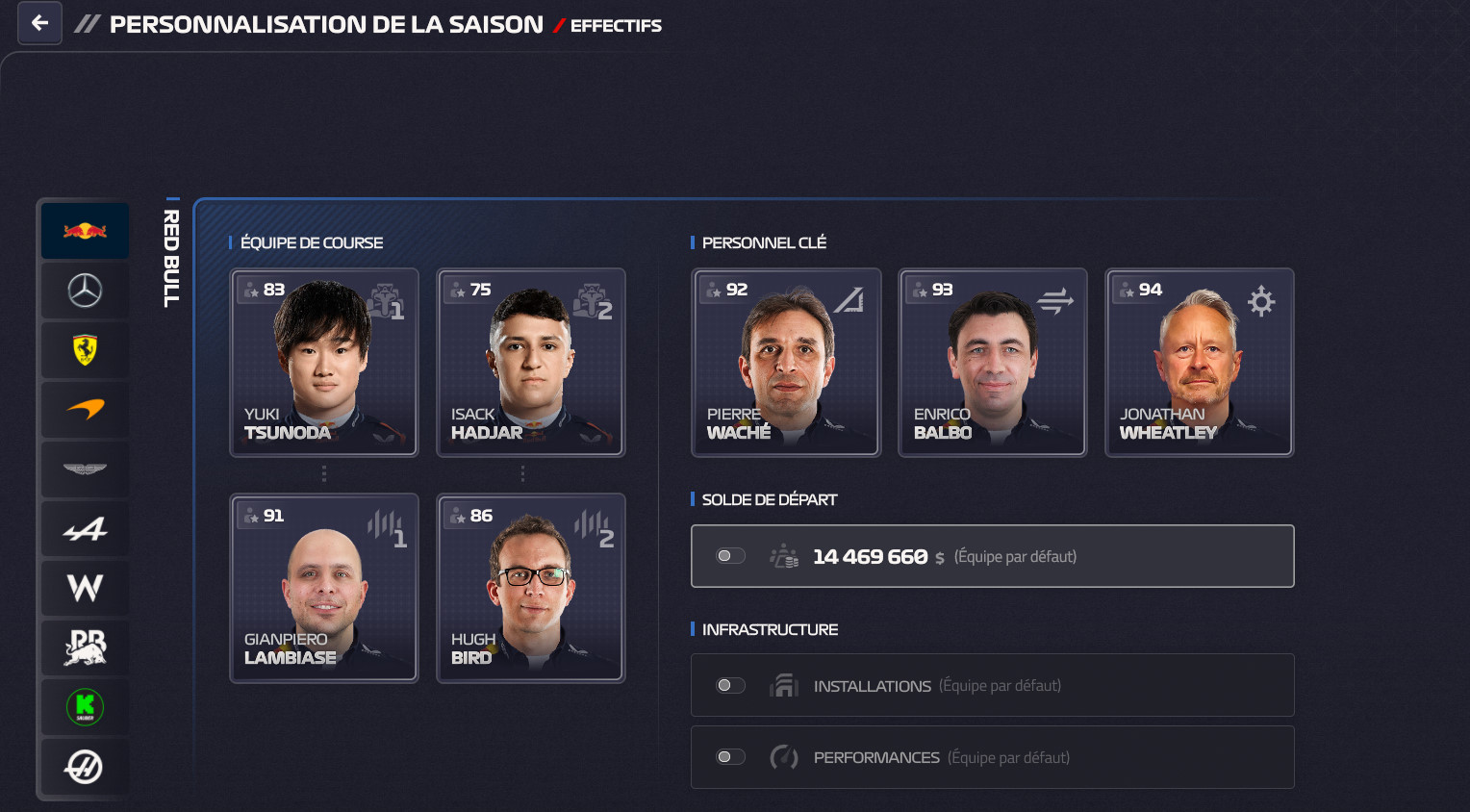Choose the Racing Bulls team icon
1470x812 pixels.
pos(85,647)
